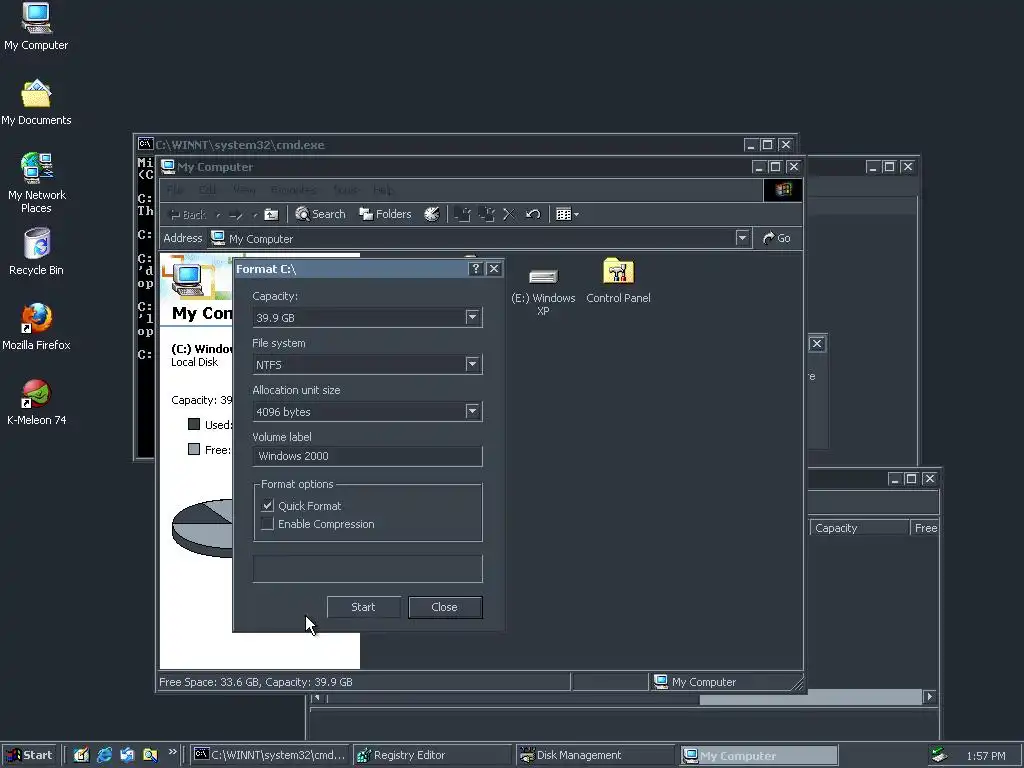The image size is (1024, 768).
Task: Launch the K-Meleon 74 shortcut
Action: (36, 402)
